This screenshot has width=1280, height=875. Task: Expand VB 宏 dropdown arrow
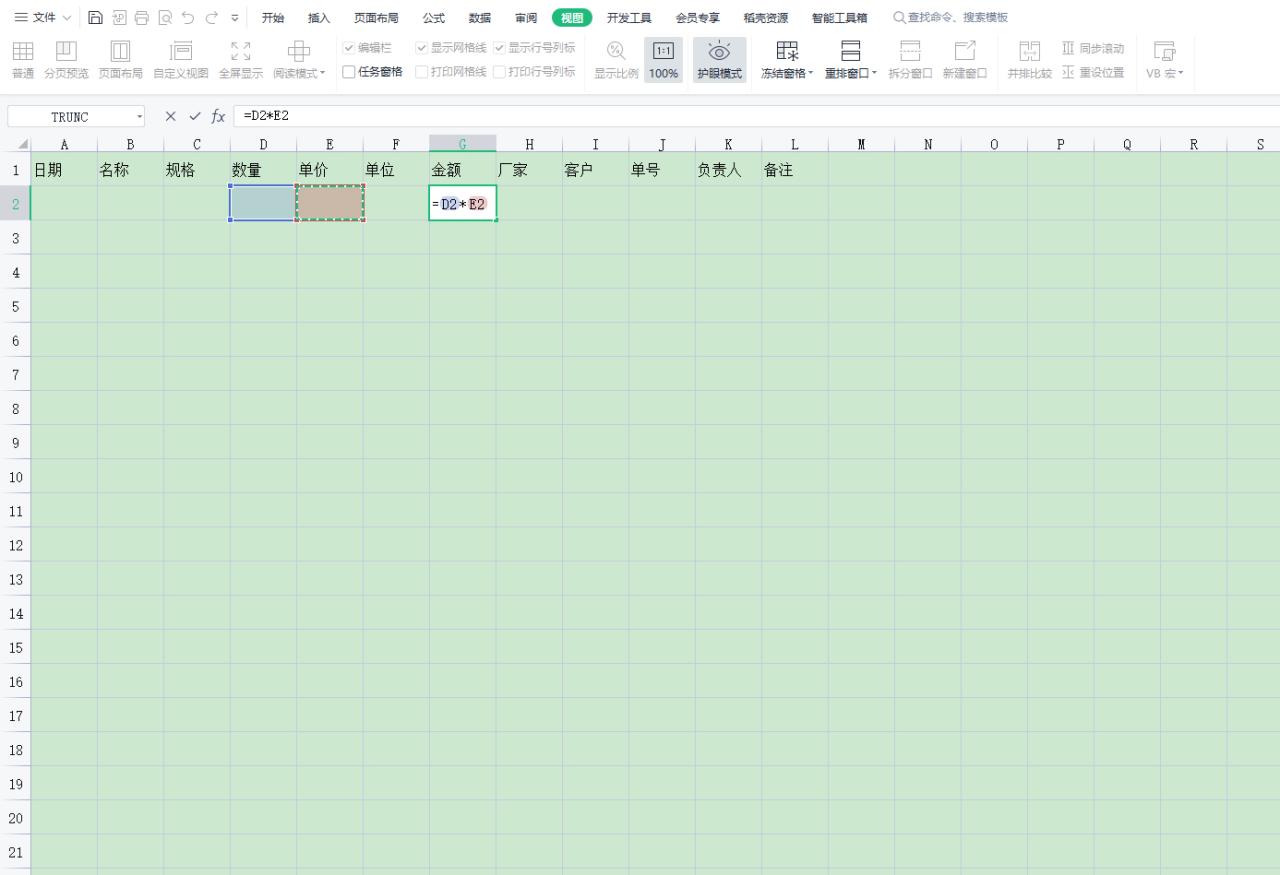coord(1180,74)
